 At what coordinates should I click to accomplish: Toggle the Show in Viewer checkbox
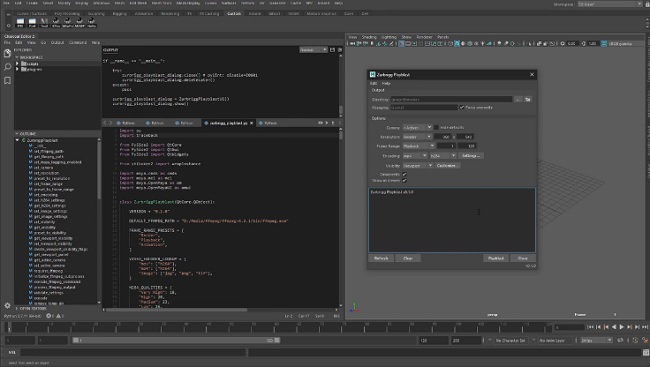click(x=405, y=180)
